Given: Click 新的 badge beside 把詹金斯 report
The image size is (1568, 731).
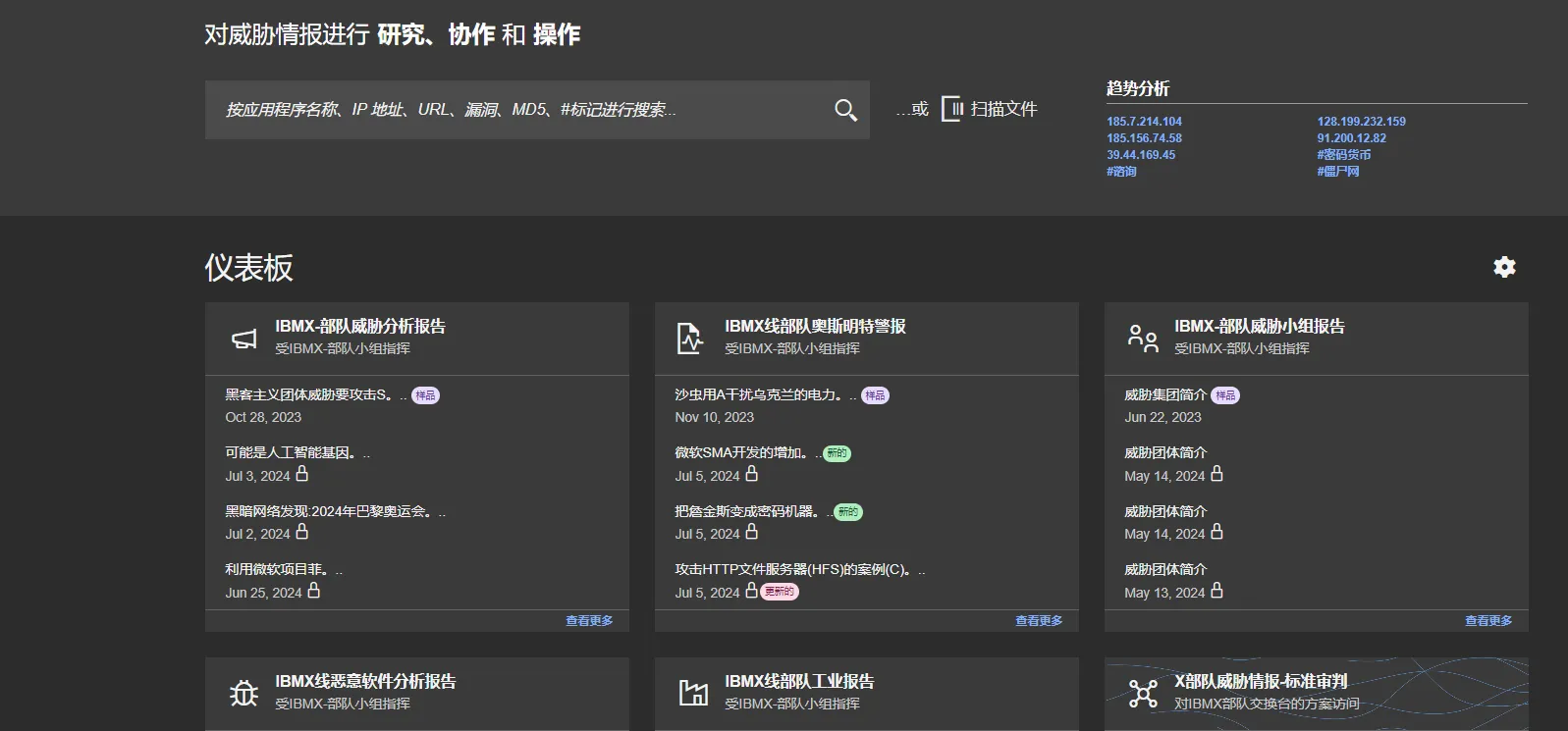Looking at the screenshot, I should [848, 512].
